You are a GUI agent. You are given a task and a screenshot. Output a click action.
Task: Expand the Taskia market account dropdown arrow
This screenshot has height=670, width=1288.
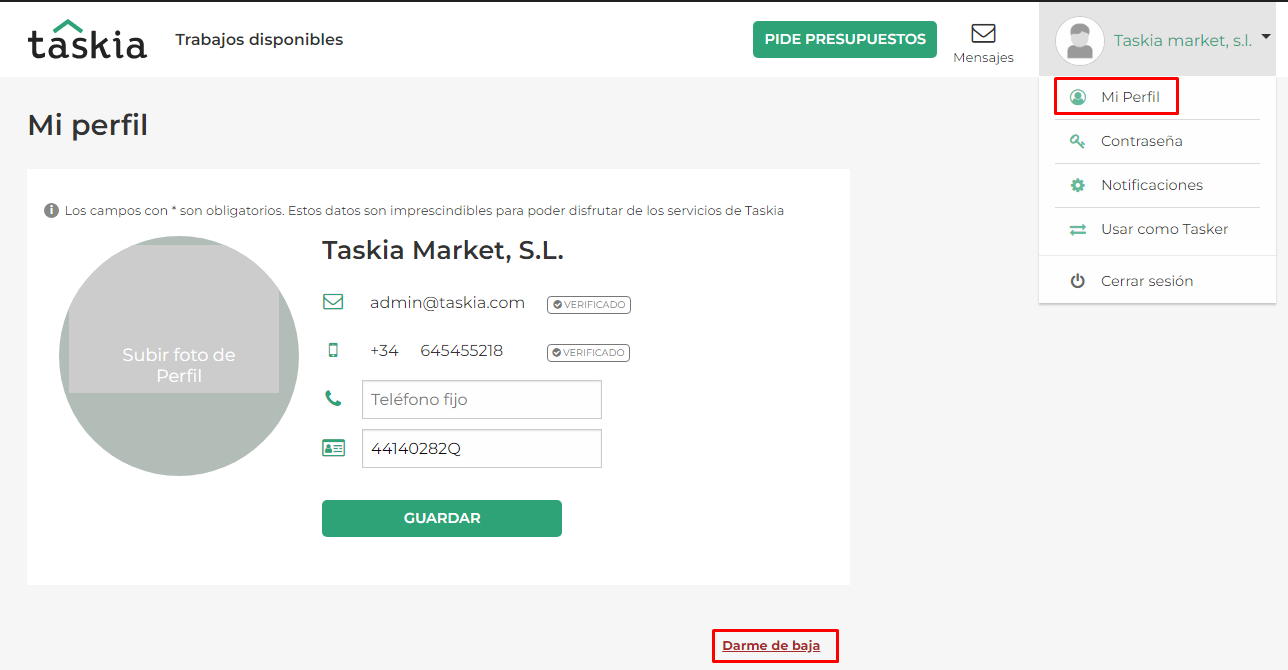[1266, 37]
